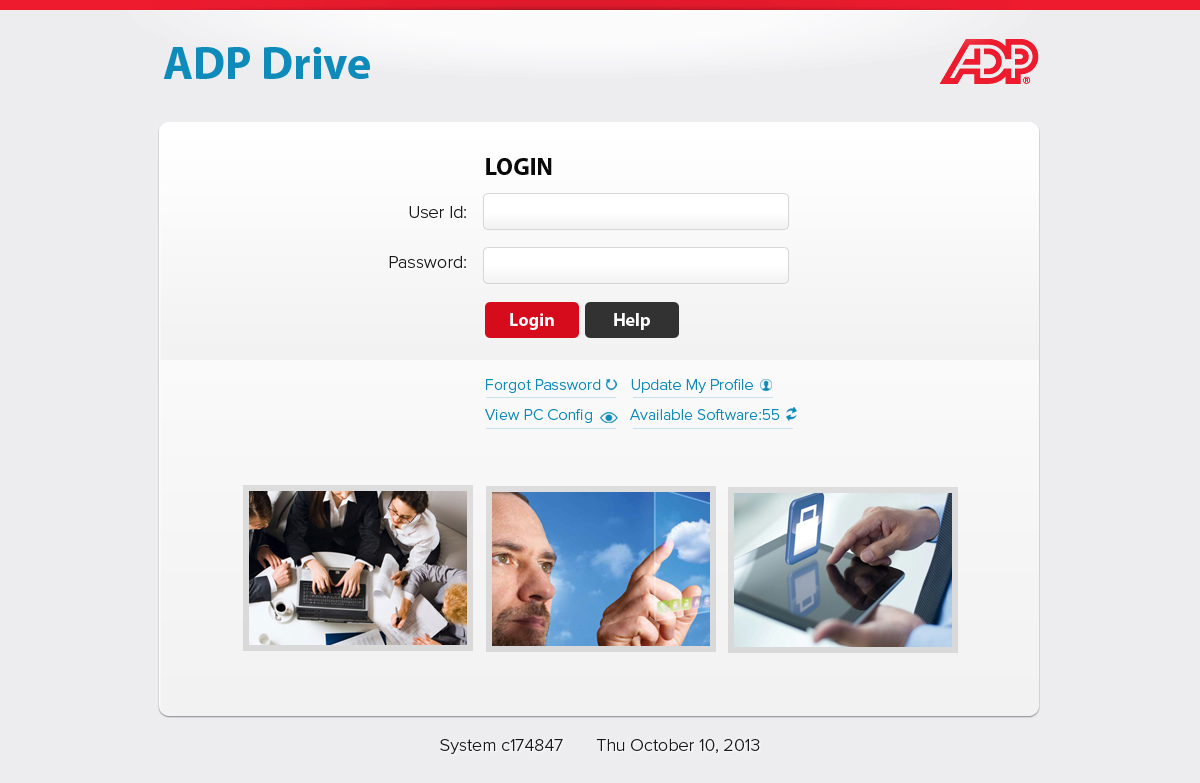Open the team meeting laptop thumbnail

tap(358, 568)
